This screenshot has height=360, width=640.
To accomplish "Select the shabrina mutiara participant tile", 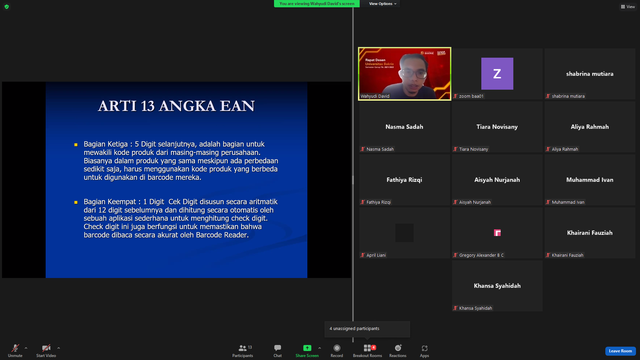I will pos(589,73).
